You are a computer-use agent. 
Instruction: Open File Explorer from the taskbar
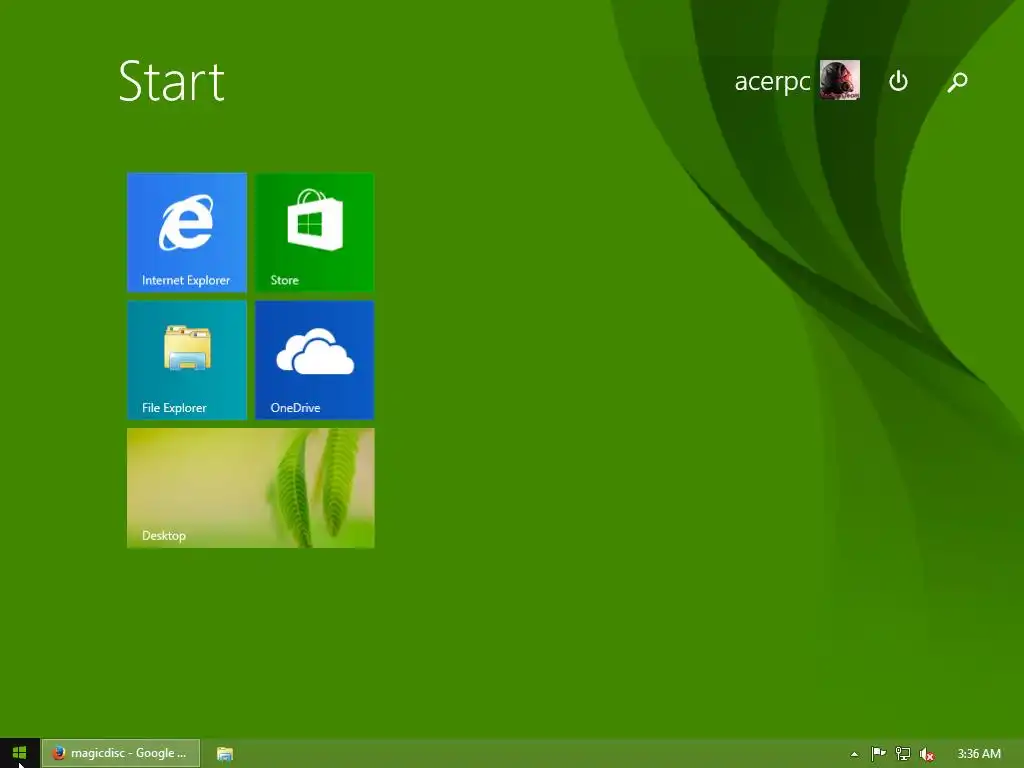click(225, 754)
